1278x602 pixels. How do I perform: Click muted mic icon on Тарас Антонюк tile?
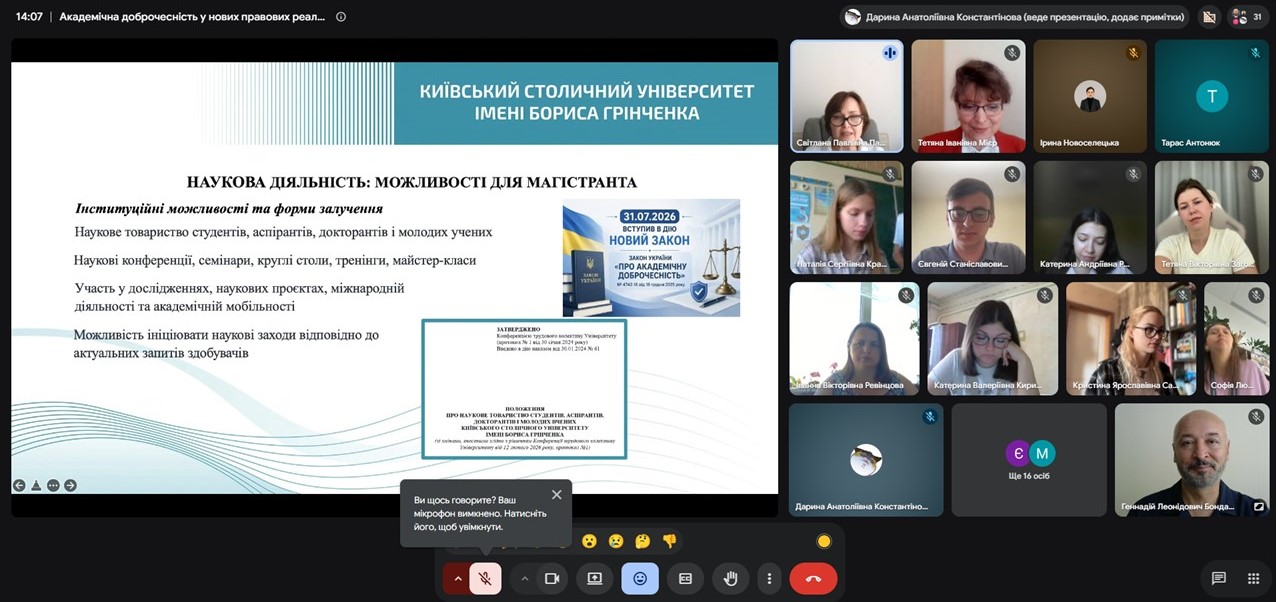pos(1255,53)
